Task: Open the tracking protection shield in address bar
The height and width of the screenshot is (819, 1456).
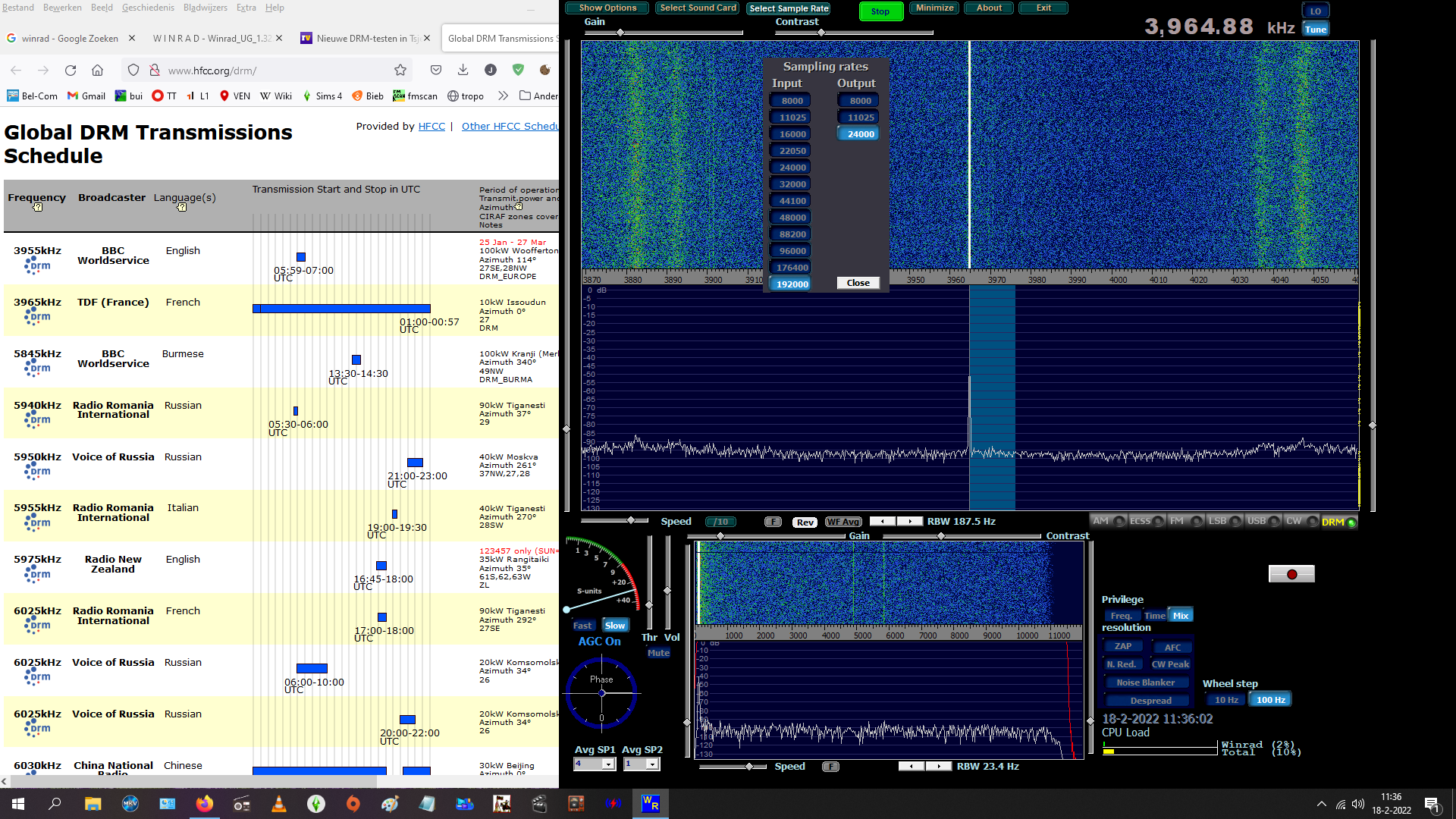Action: 133,71
